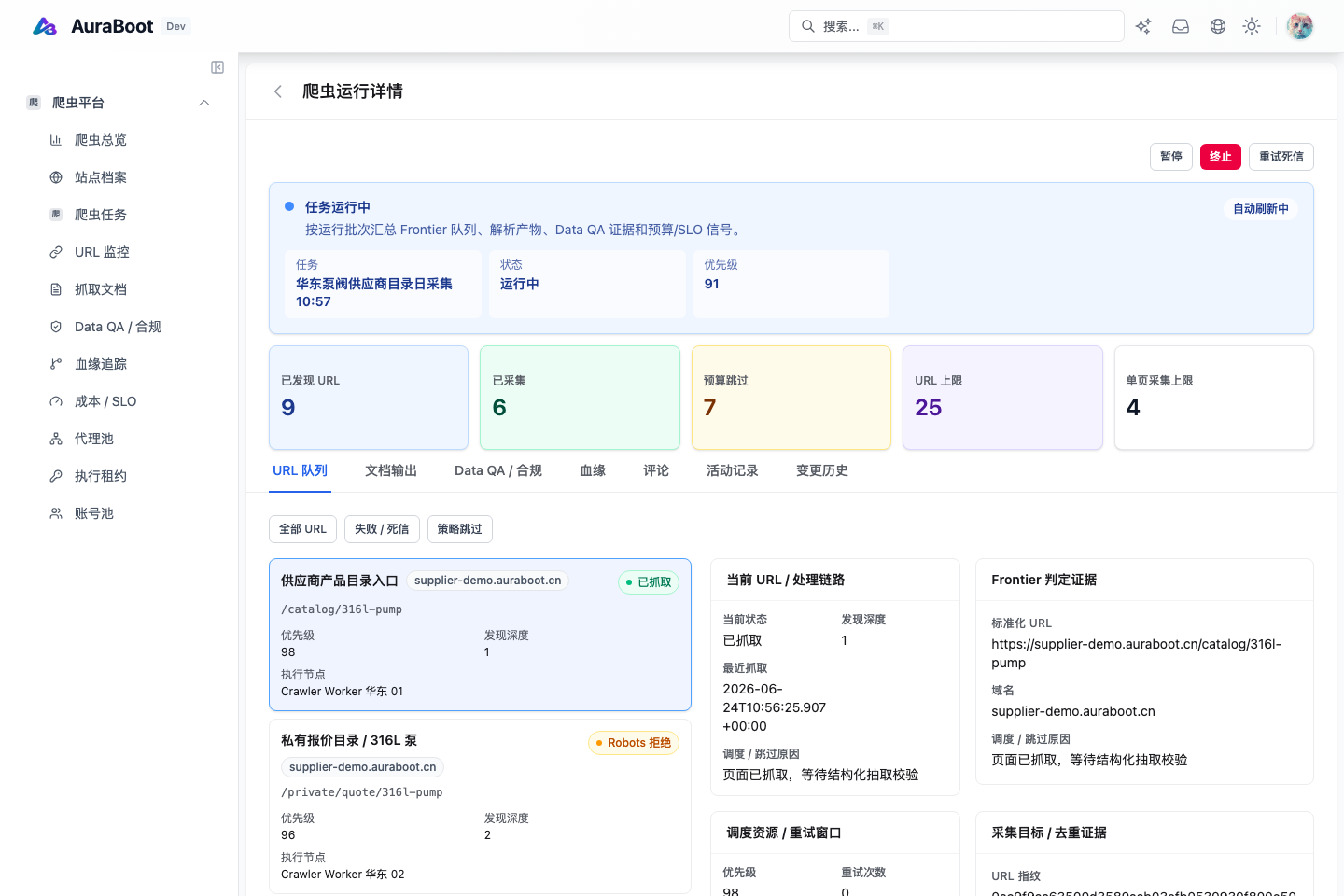
Task: Open 抓取文档 in sidebar
Action: point(101,289)
